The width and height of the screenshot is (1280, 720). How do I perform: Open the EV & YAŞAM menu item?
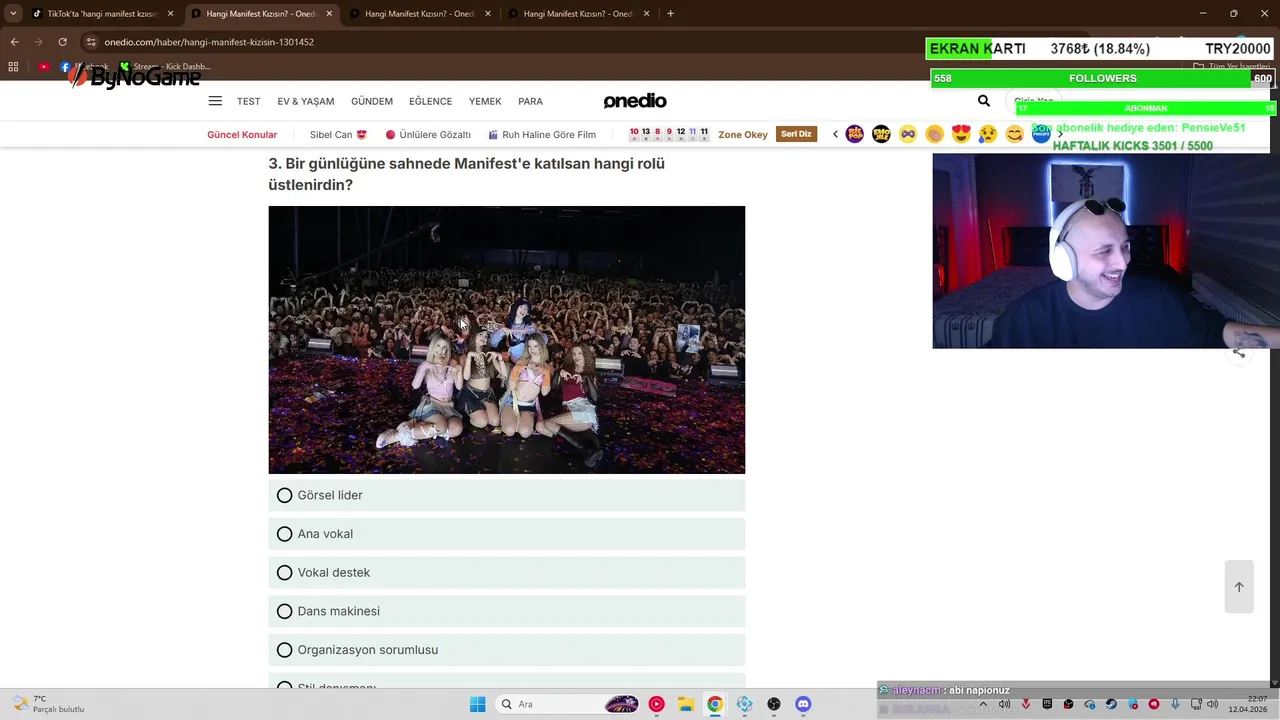click(x=306, y=101)
